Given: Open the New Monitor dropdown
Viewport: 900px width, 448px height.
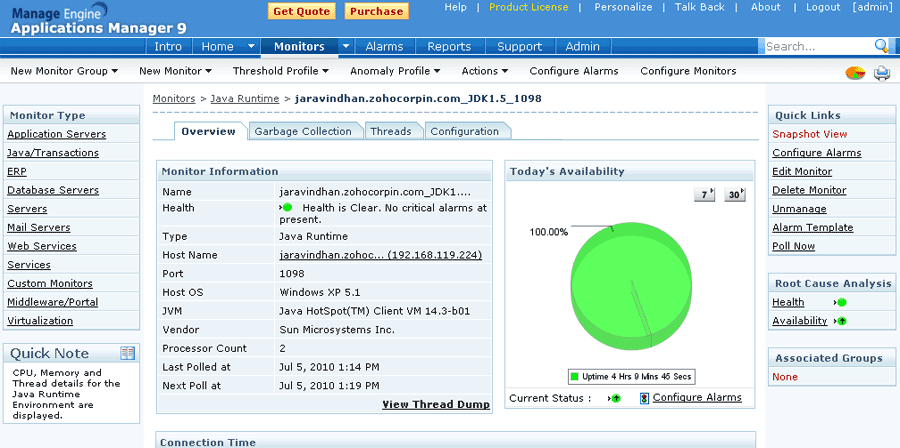Looking at the screenshot, I should pos(175,71).
